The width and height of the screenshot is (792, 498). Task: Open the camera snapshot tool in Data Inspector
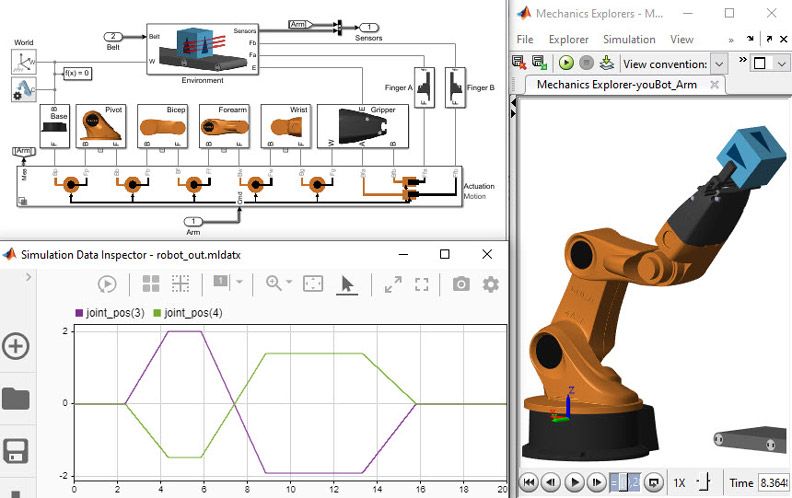460,284
